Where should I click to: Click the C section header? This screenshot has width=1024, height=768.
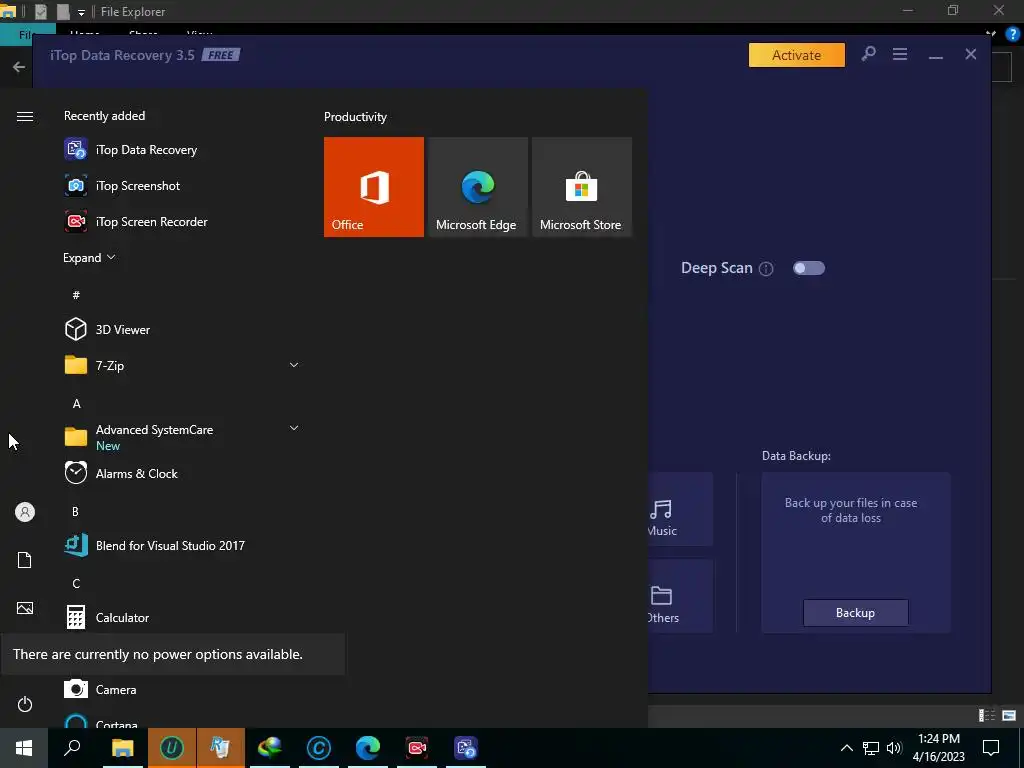tap(76, 583)
